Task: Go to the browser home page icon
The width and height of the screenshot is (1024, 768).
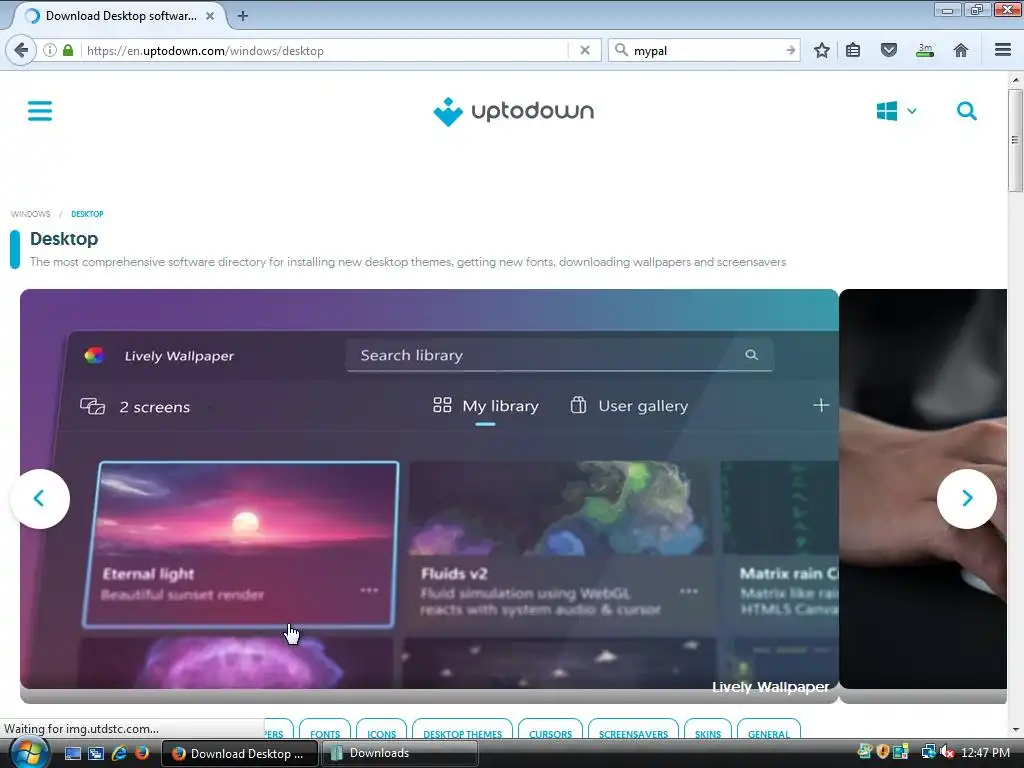Action: [961, 50]
